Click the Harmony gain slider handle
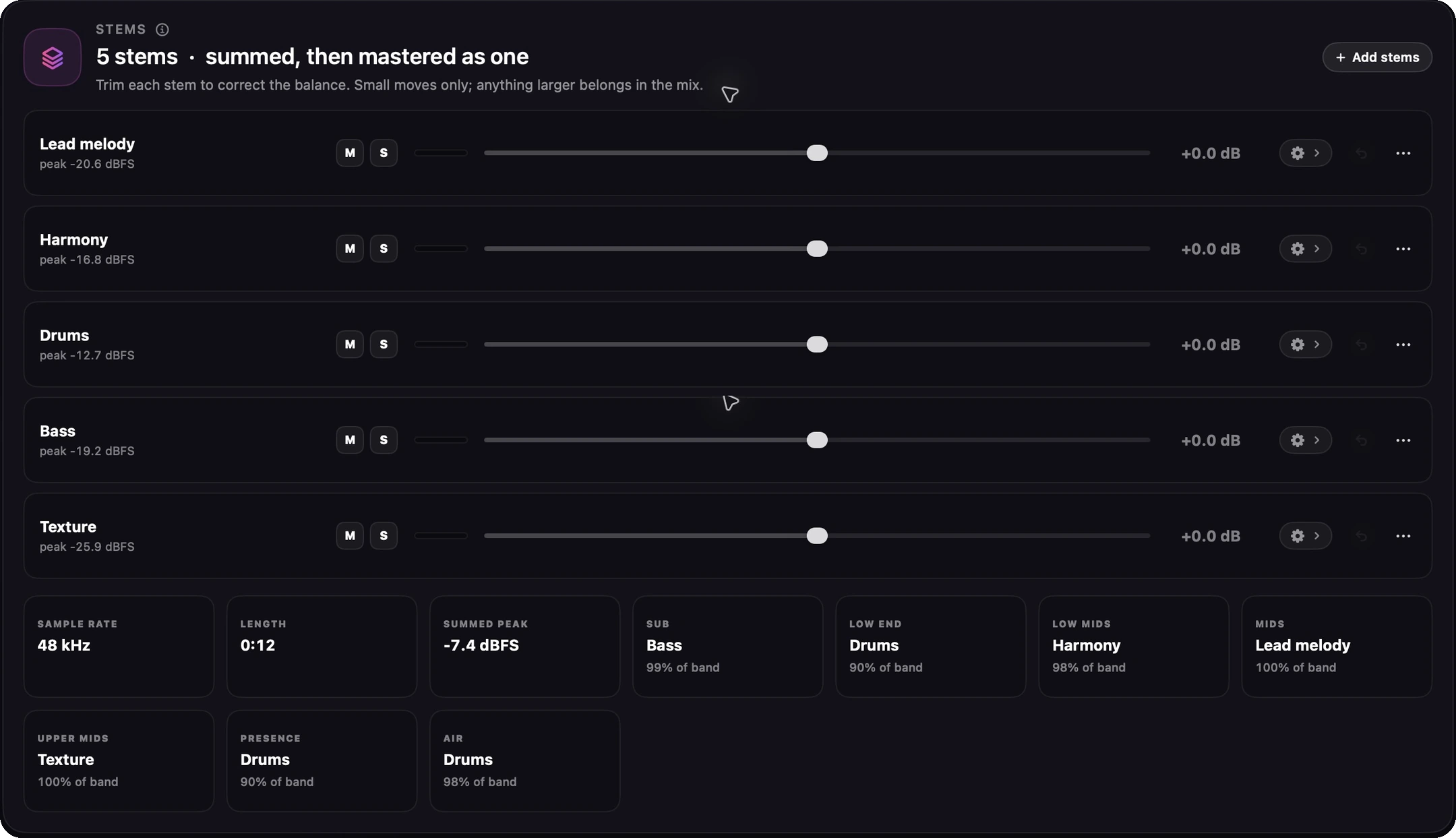The height and width of the screenshot is (838, 1456). pyautogui.click(x=817, y=249)
